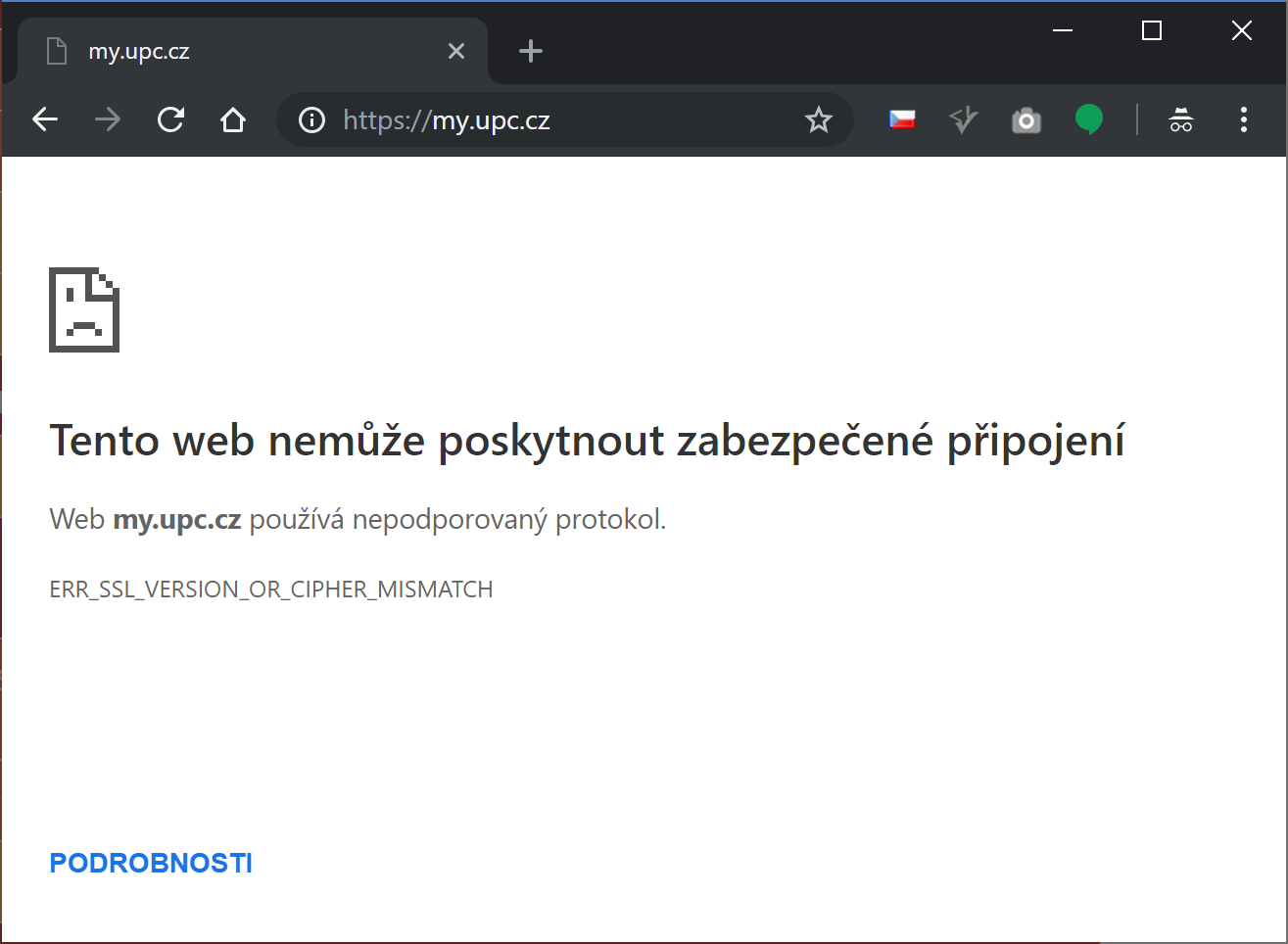Reload the my.upc.cz page
Screen dimensions: 1288x944
170,120
